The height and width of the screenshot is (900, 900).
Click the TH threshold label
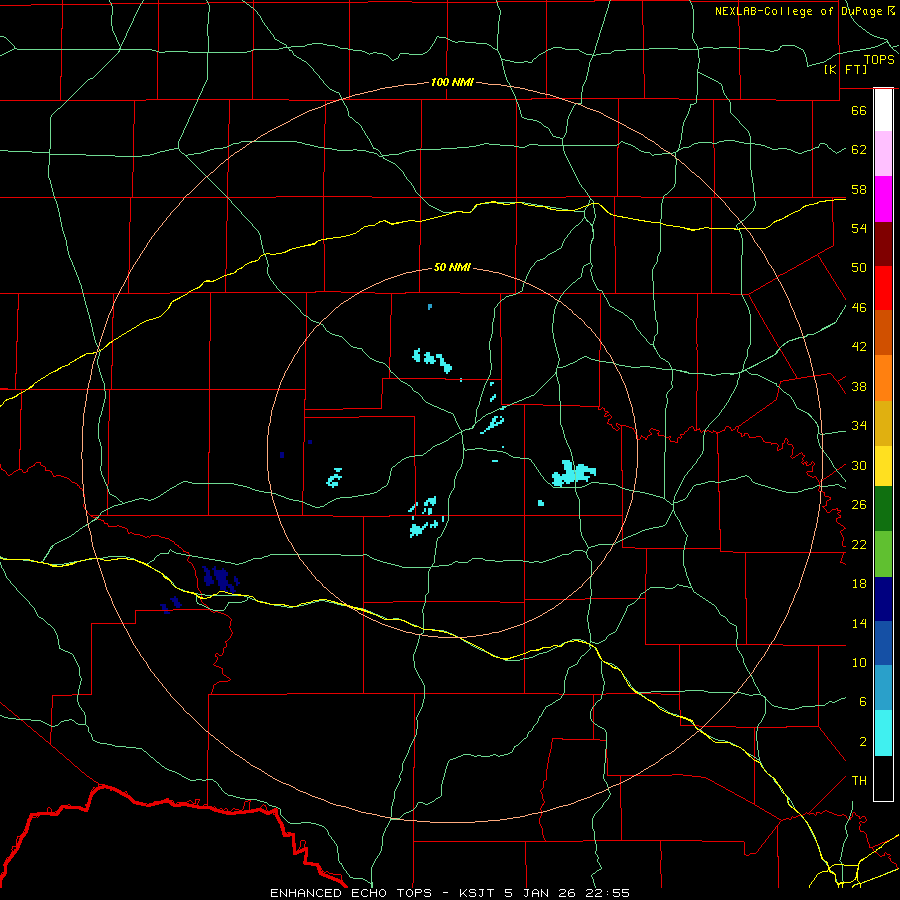tap(859, 781)
